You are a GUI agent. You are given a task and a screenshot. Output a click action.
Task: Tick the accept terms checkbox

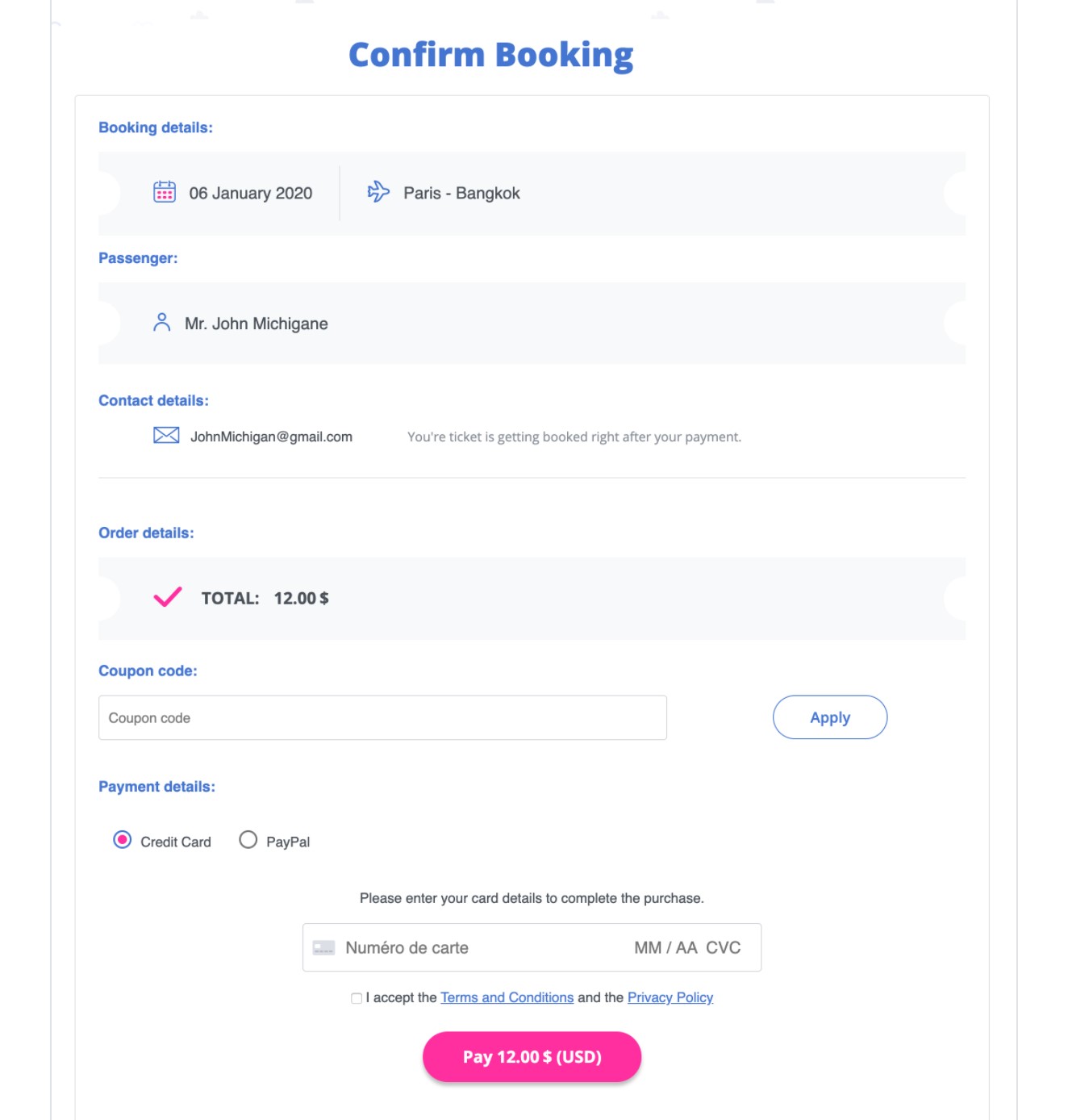(357, 998)
